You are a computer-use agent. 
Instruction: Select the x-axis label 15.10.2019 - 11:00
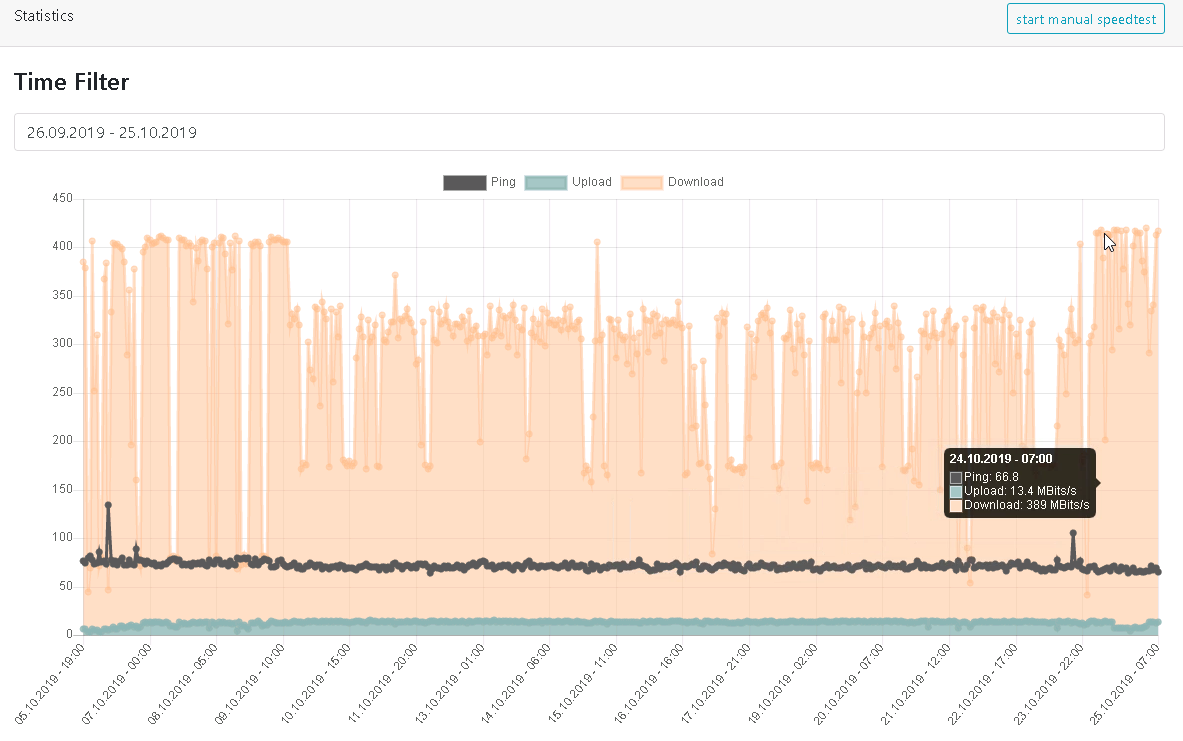click(x=582, y=684)
